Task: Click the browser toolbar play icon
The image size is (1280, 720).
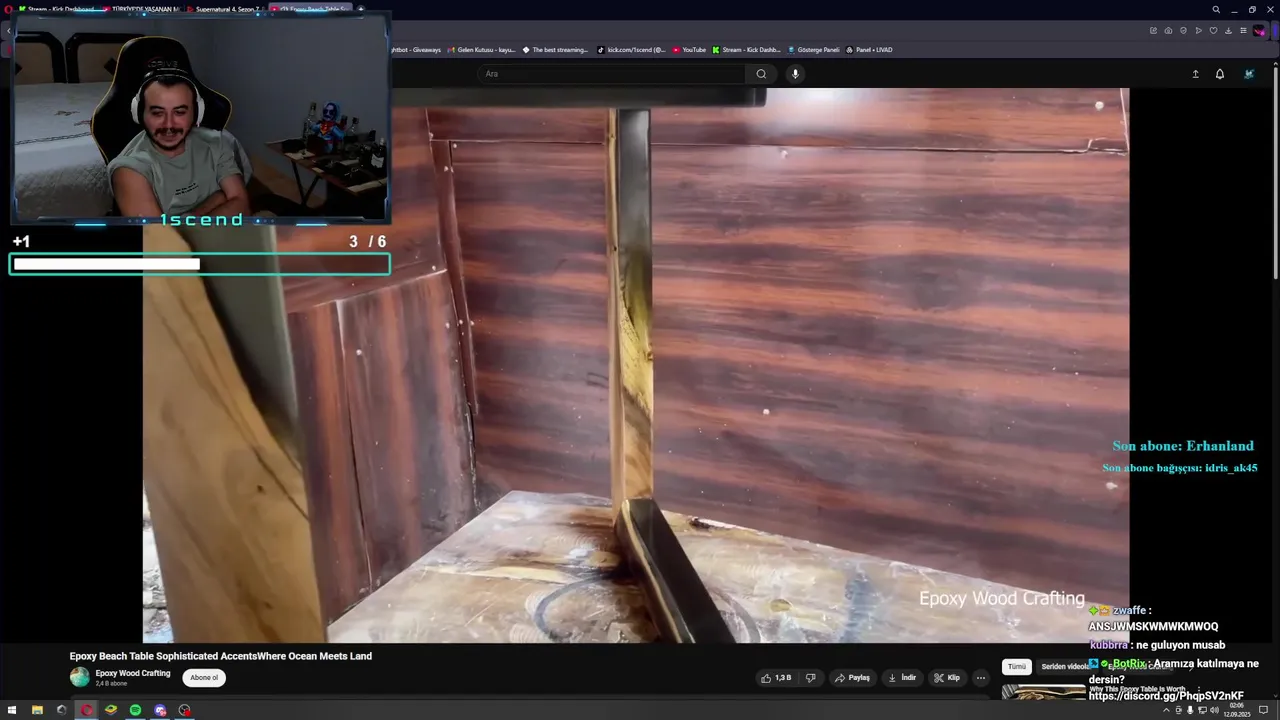Action: point(1198,31)
